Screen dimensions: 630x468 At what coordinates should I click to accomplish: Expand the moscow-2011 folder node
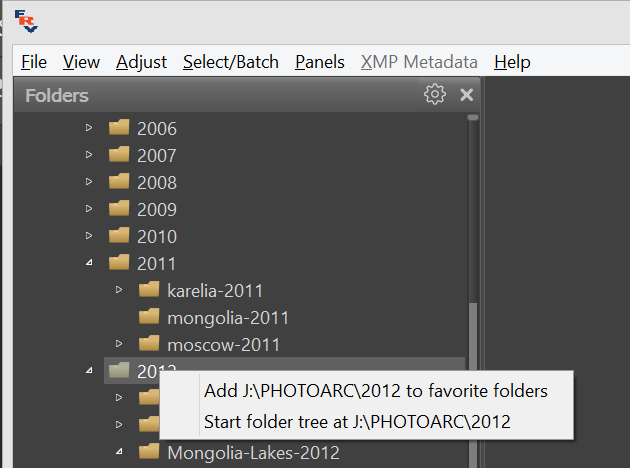pyautogui.click(x=119, y=344)
